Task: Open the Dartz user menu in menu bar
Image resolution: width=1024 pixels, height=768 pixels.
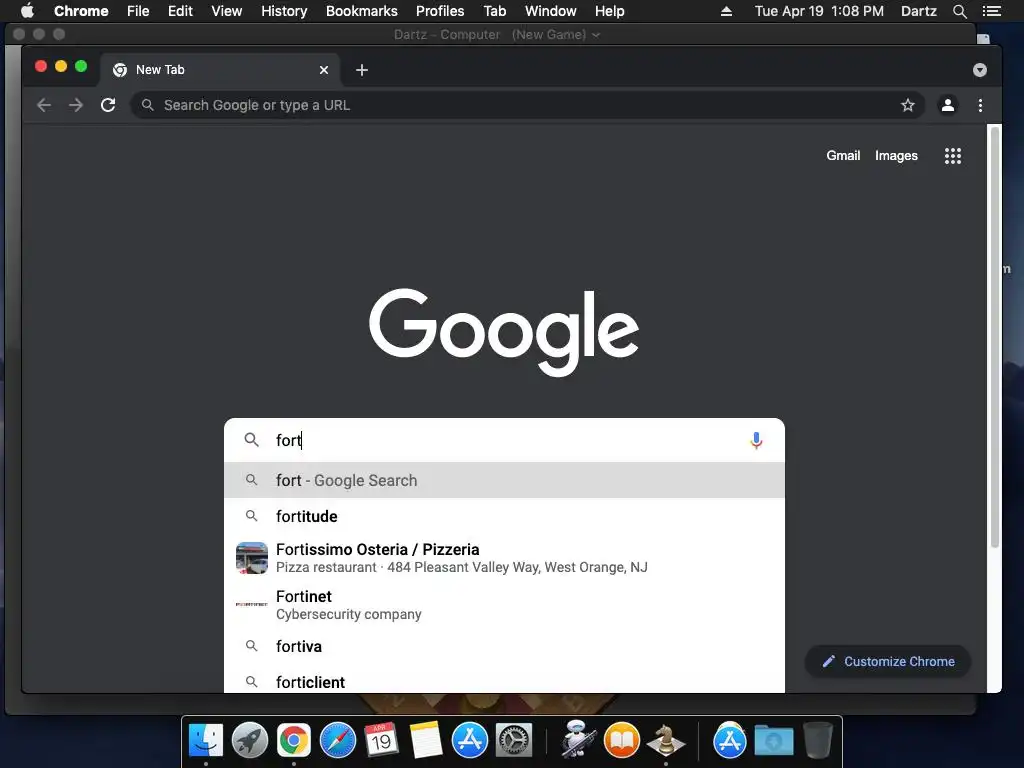Action: (918, 11)
